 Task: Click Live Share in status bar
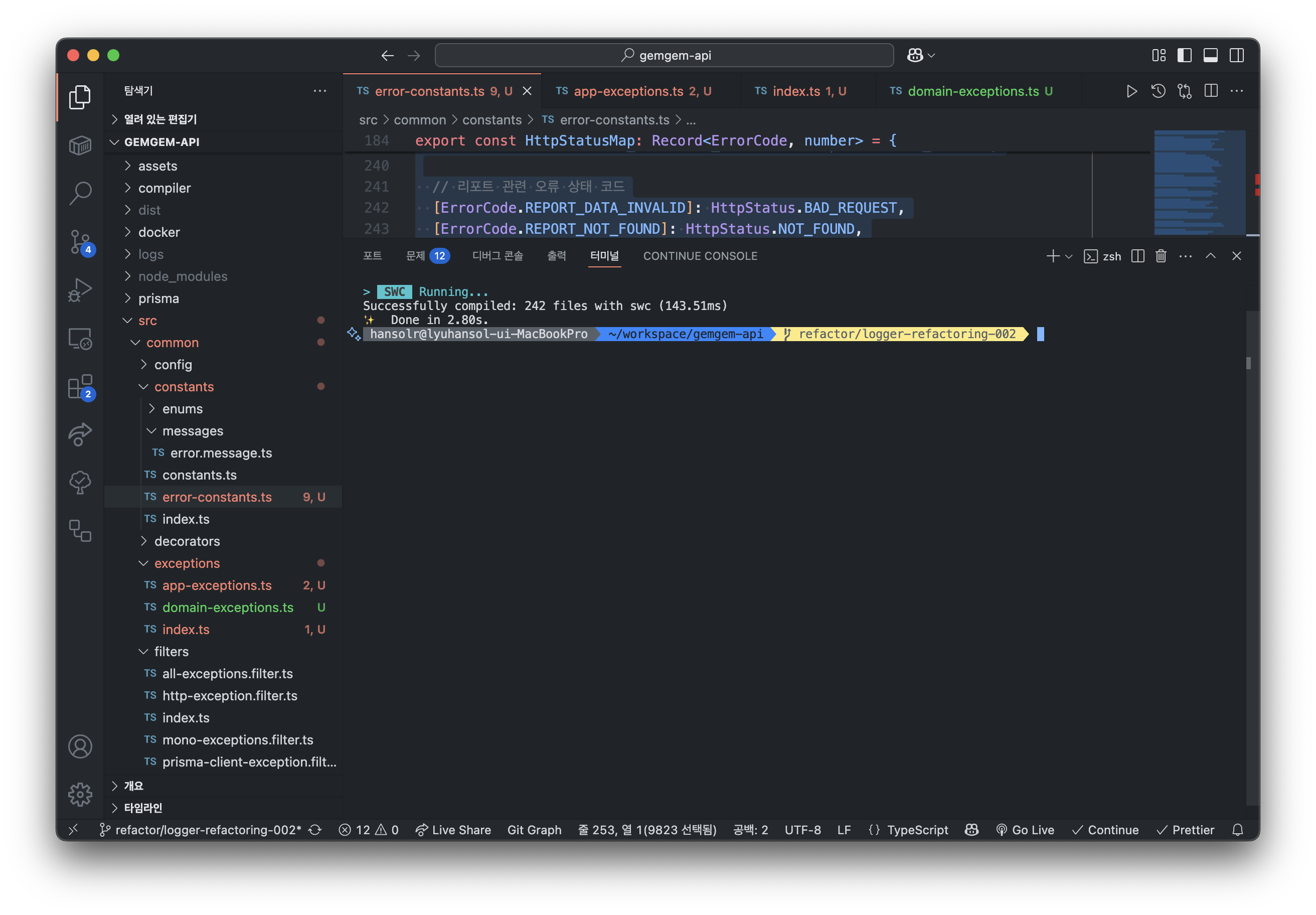point(453,830)
